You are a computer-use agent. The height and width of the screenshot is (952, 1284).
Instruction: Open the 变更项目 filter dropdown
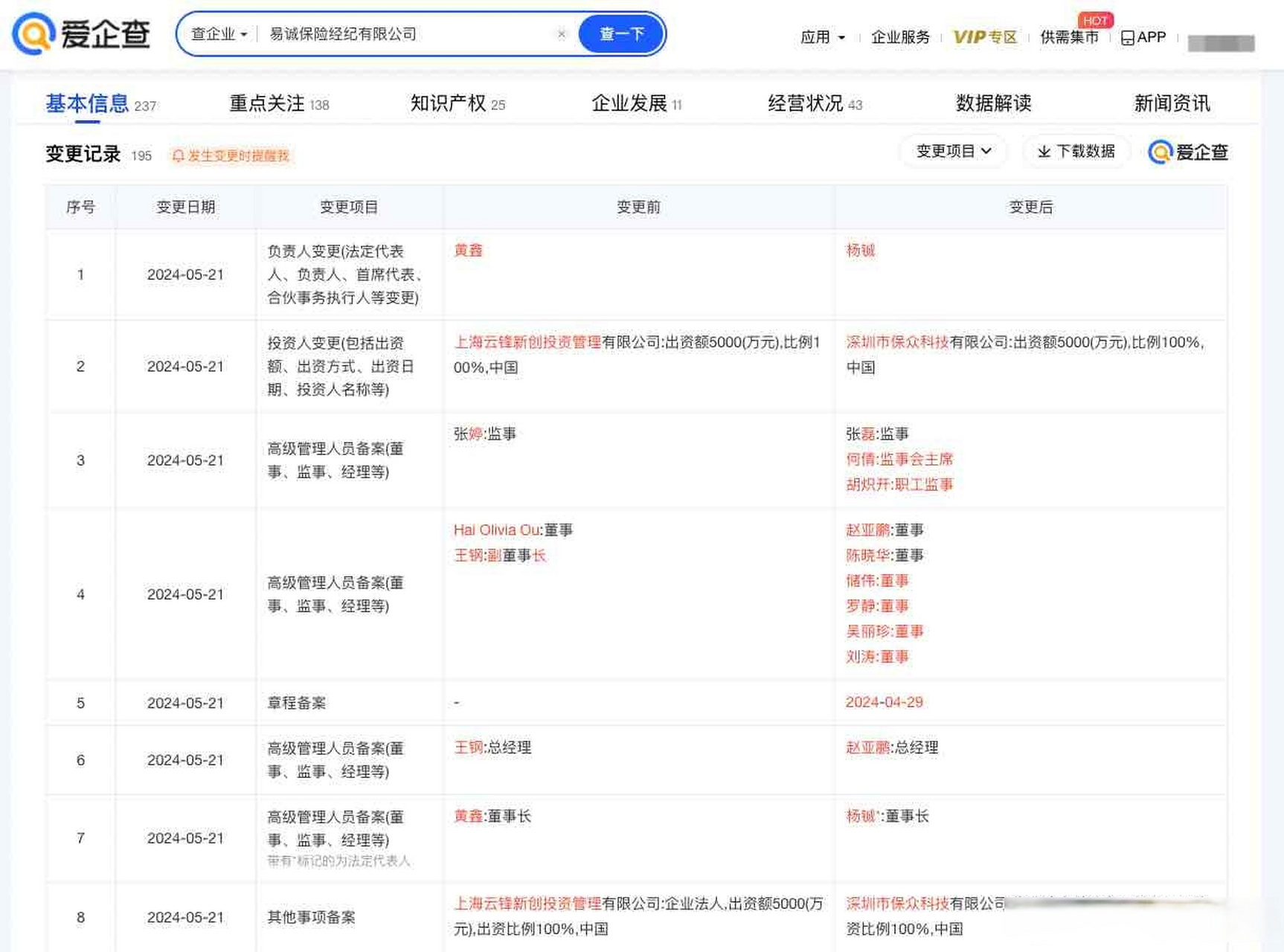point(953,151)
